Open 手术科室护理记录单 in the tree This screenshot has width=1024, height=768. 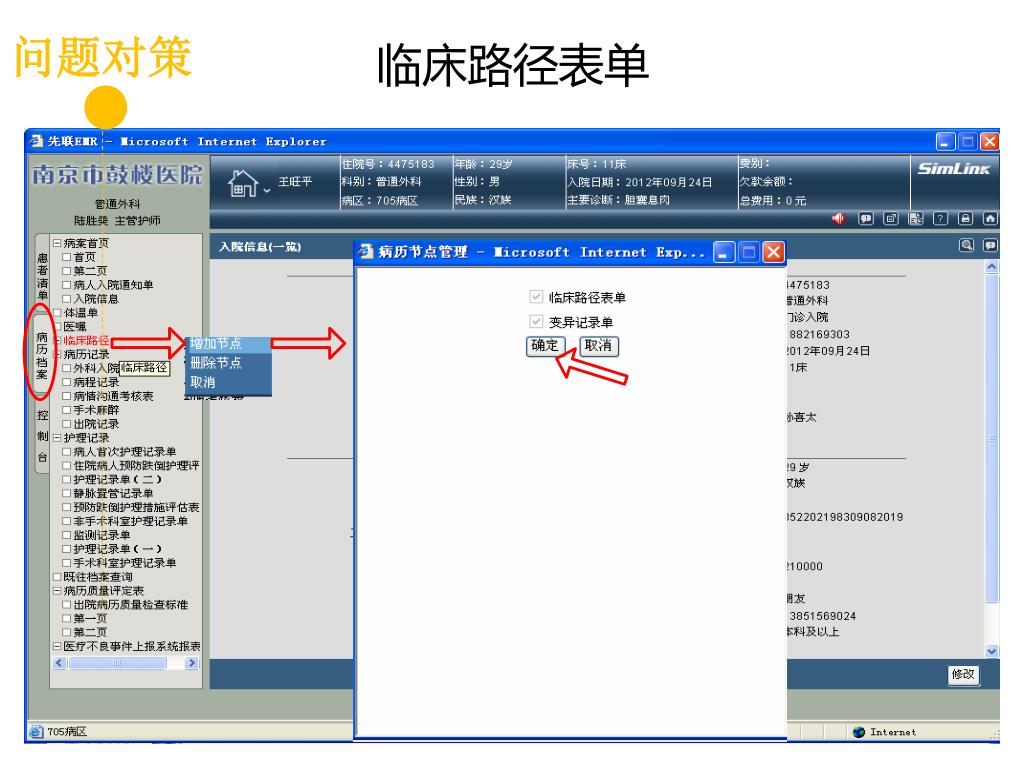pyautogui.click(x=125, y=563)
